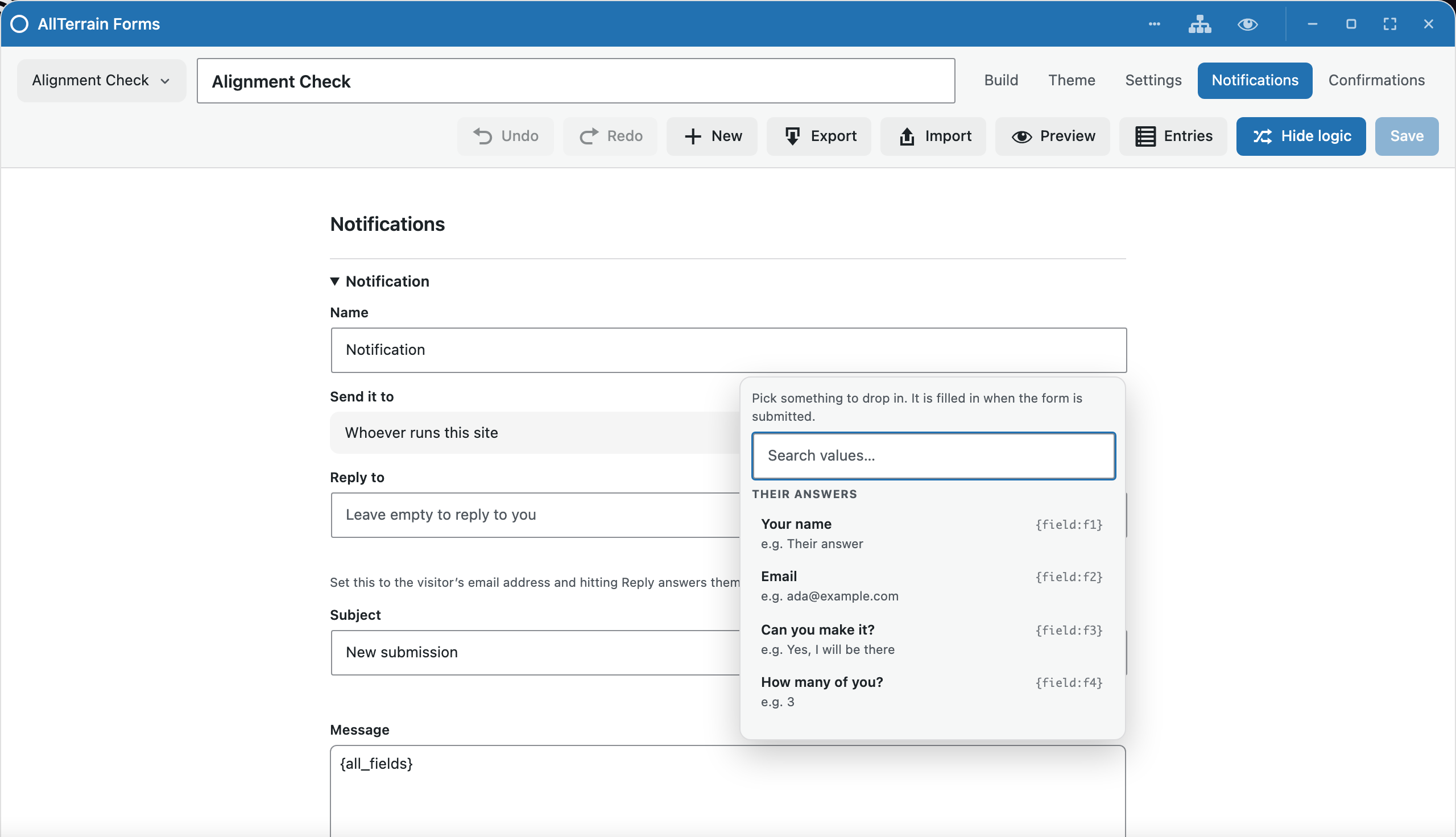The image size is (1456, 837).
Task: Select the Notifications tab
Action: pyautogui.click(x=1255, y=81)
